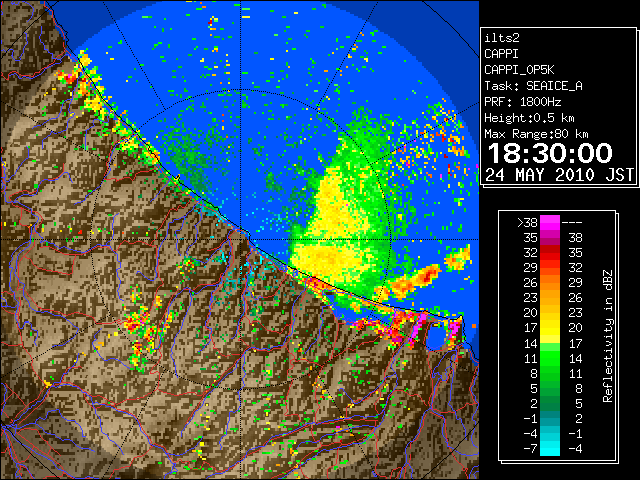Click the 18:30:00 timestamp
This screenshot has width=640, height=480.
[550, 153]
